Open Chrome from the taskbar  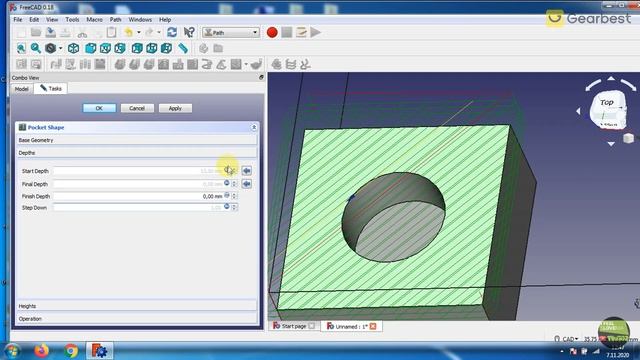coord(71,350)
